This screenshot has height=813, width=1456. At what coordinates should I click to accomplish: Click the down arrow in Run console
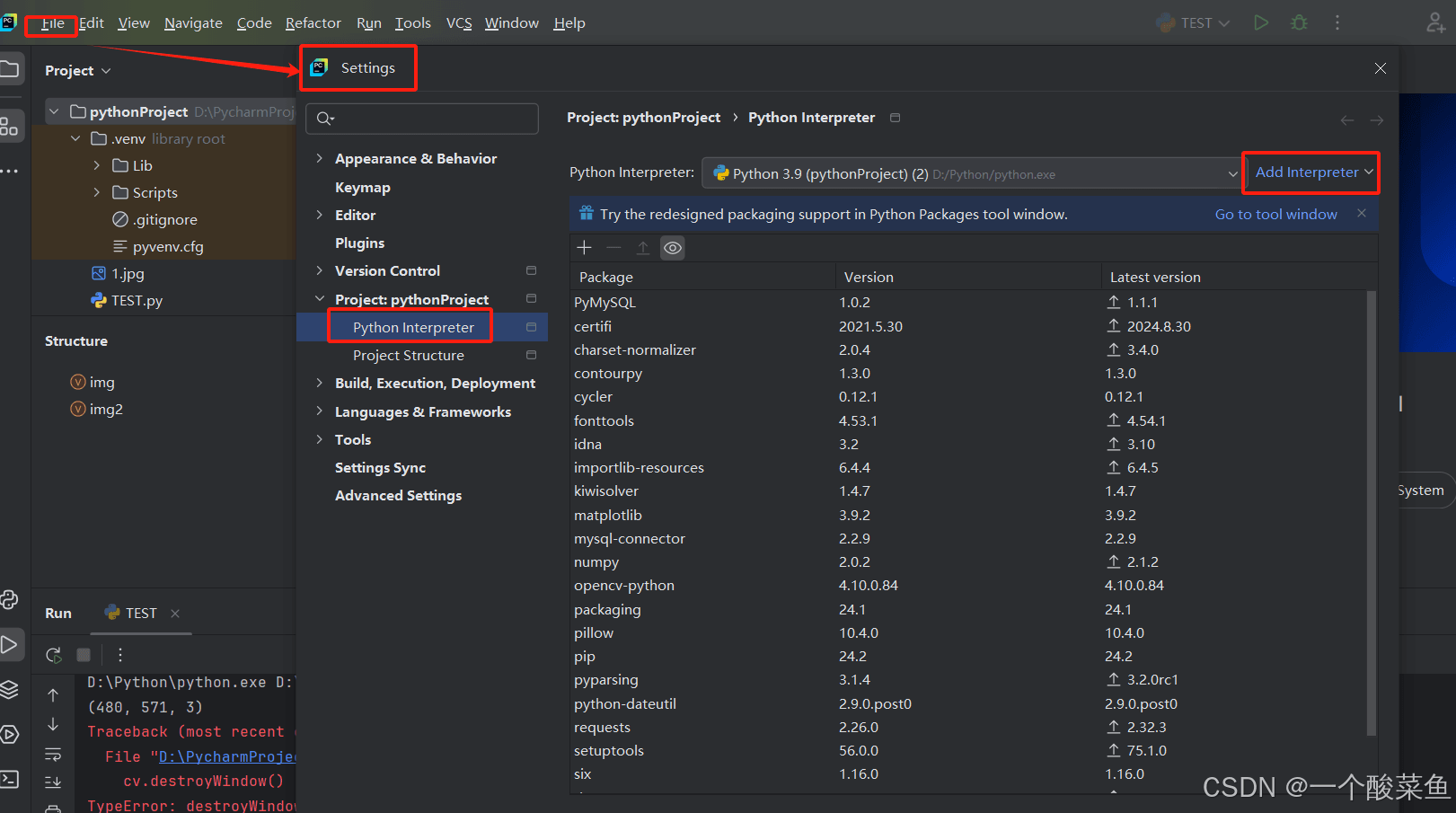click(x=53, y=724)
